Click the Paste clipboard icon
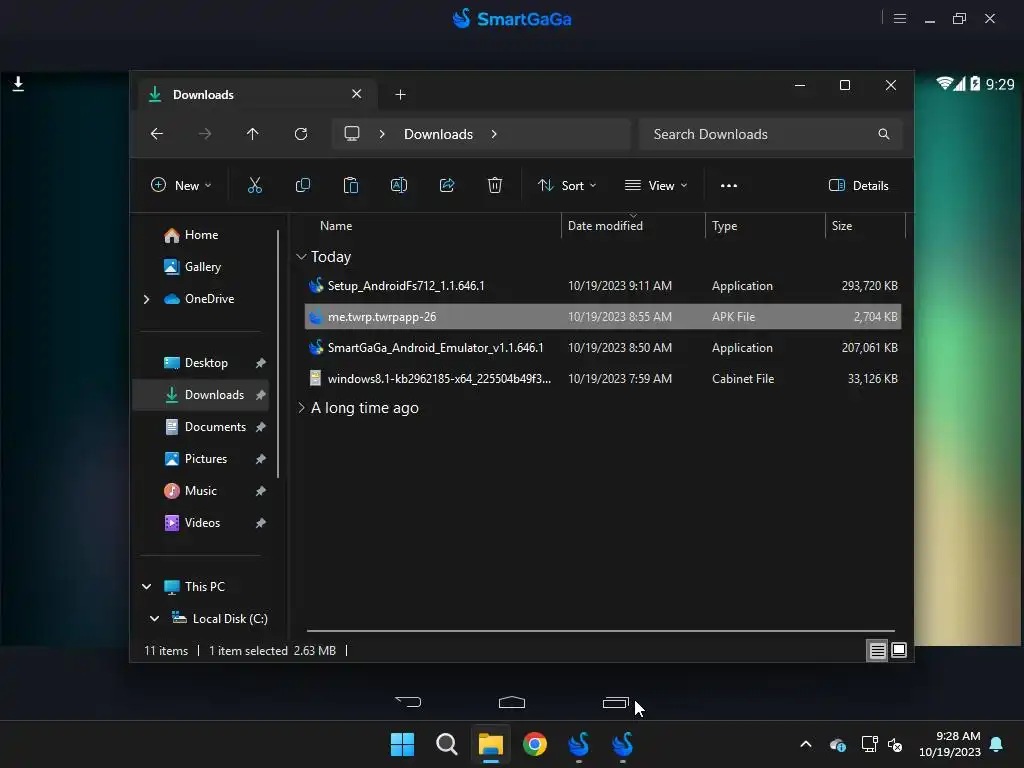 pyautogui.click(x=351, y=185)
